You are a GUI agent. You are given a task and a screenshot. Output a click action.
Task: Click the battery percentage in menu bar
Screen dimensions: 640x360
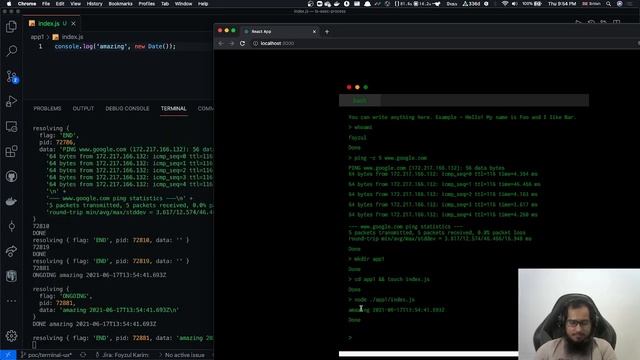[x=532, y=4]
